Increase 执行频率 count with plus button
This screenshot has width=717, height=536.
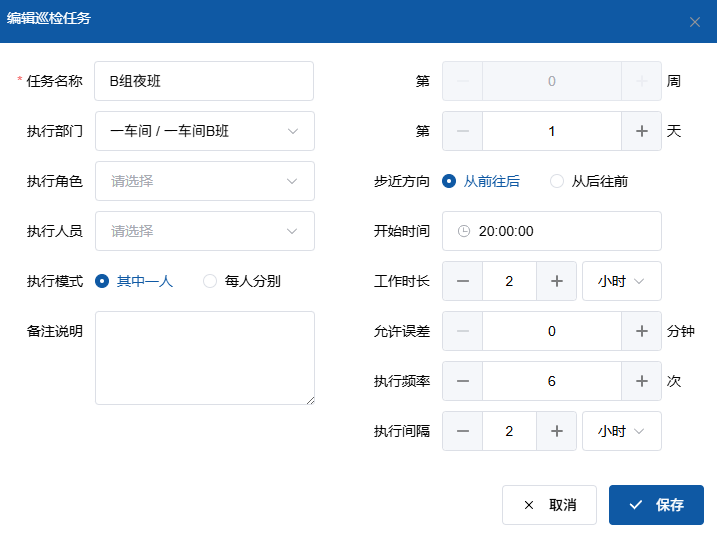[641, 381]
